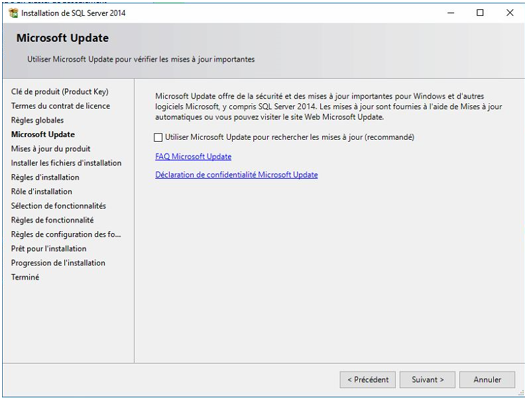
Task: Select Clé de produit step in sidebar
Action: 60,91
